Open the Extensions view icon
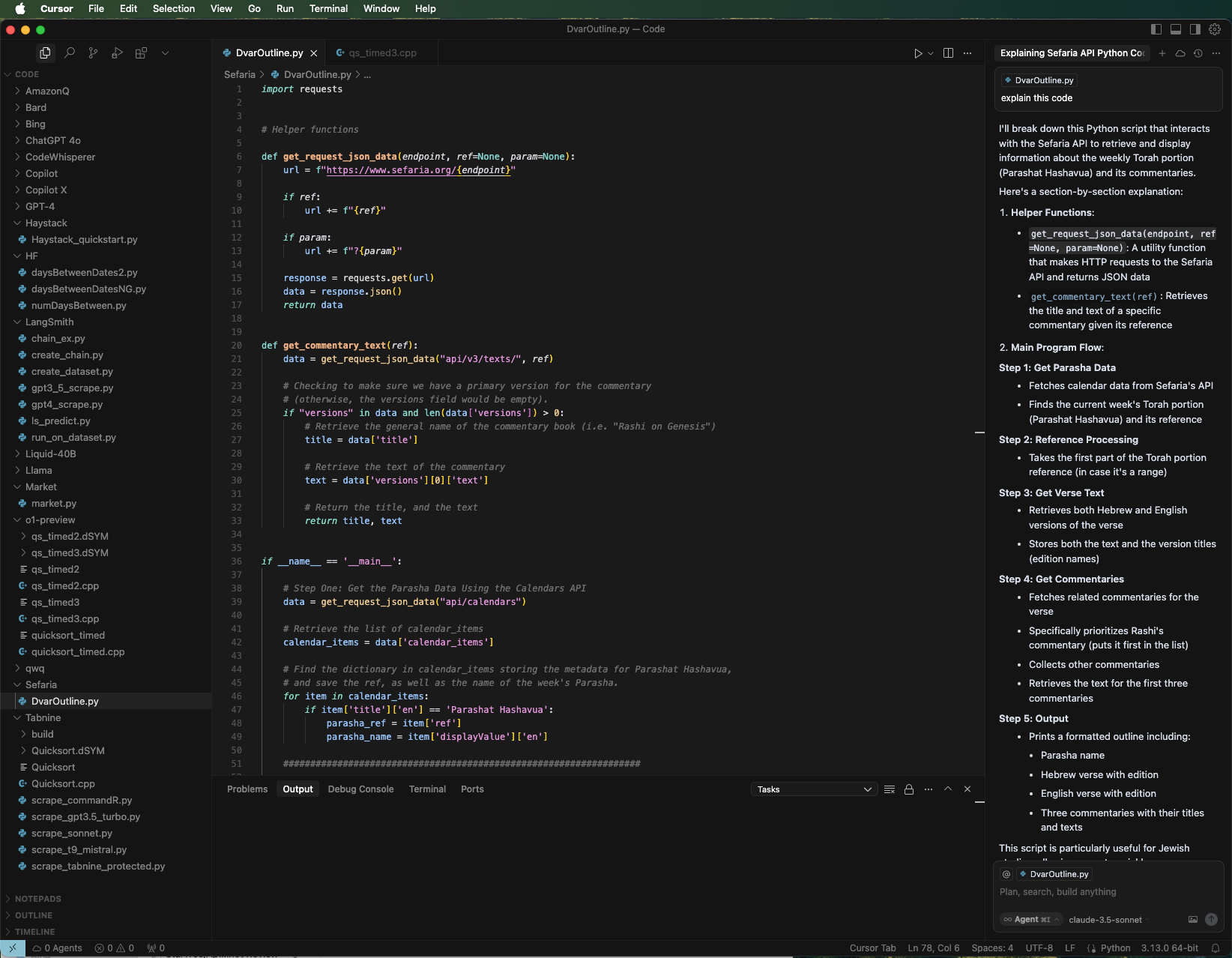 (x=141, y=53)
